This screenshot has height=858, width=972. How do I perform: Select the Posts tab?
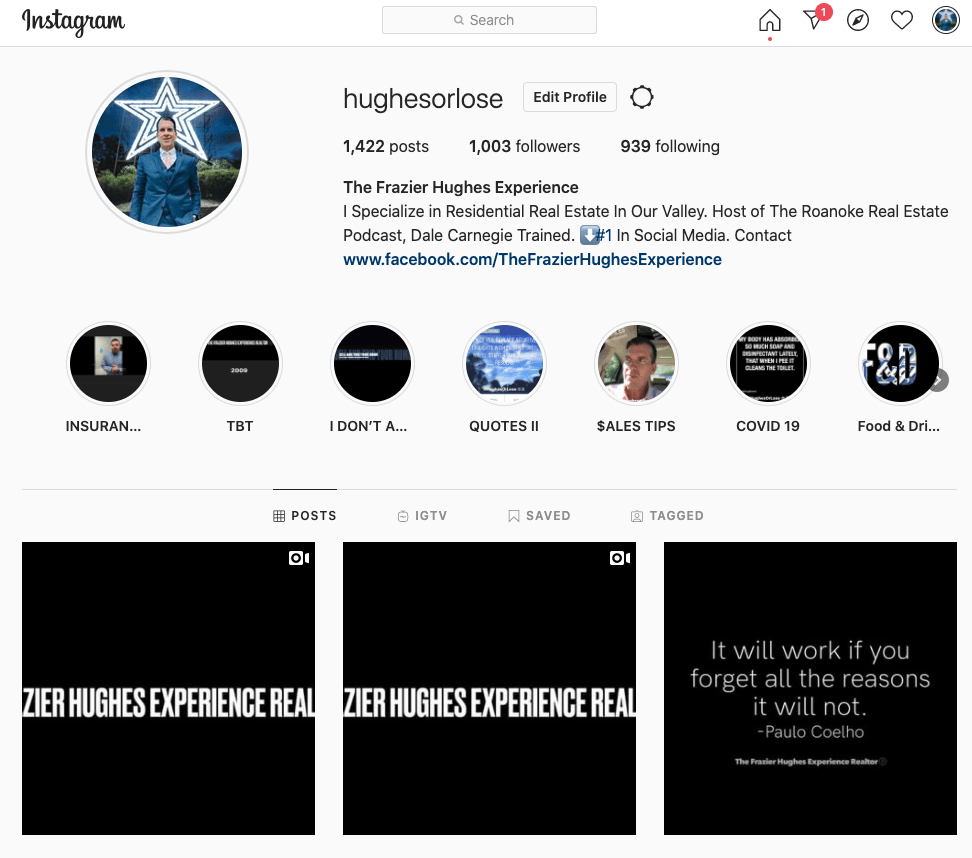305,516
